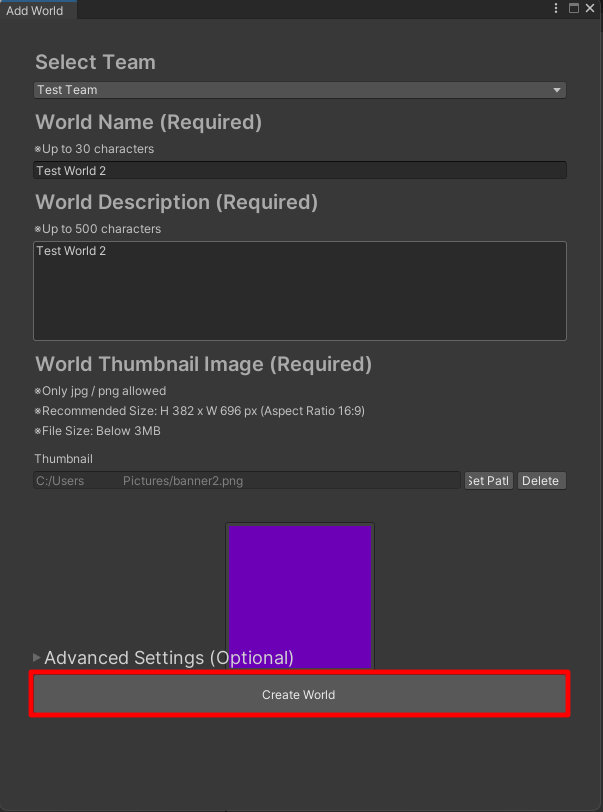Open the Select Team dropdown

300,90
